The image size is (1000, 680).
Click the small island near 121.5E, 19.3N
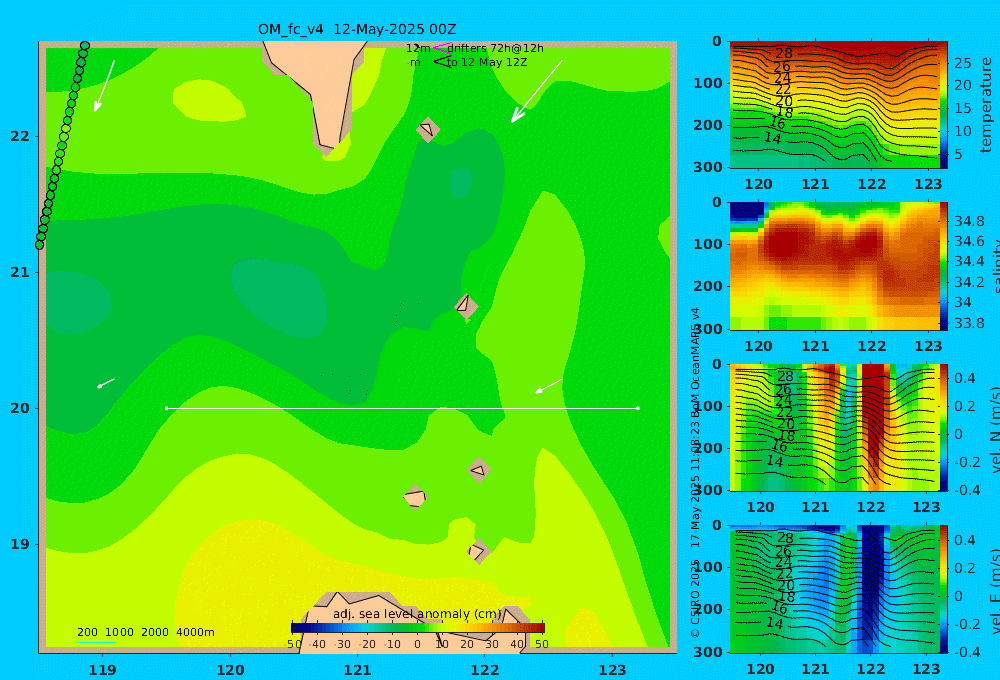click(415, 497)
